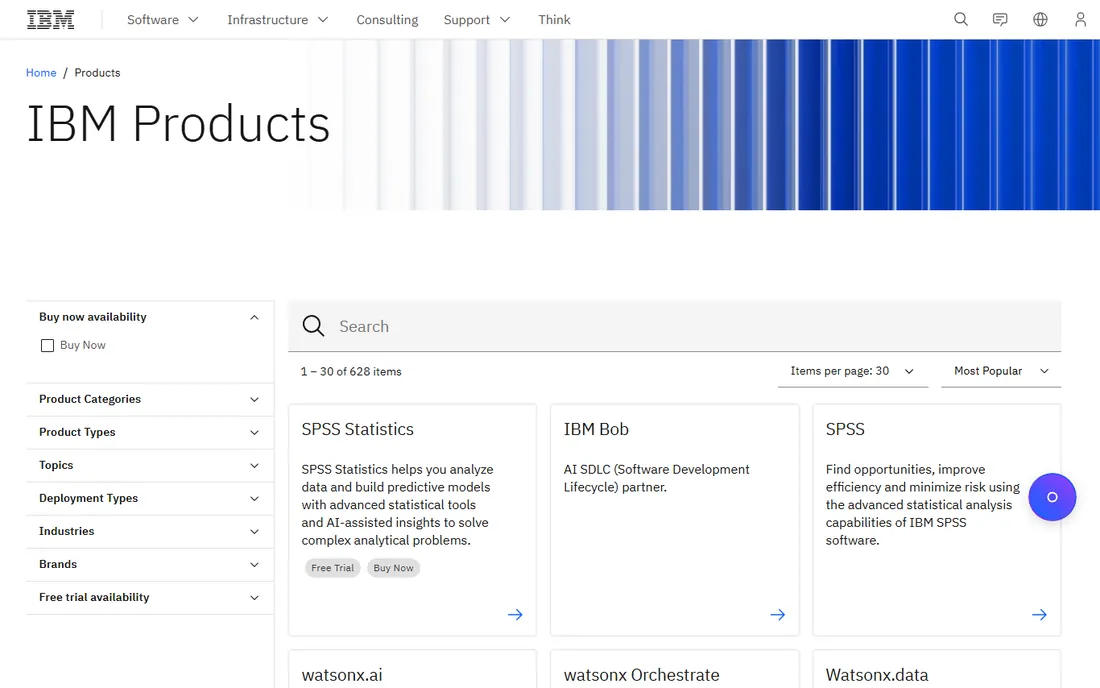Click the arrow on the IBM Bob card
This screenshot has height=688, width=1100.
click(x=777, y=614)
